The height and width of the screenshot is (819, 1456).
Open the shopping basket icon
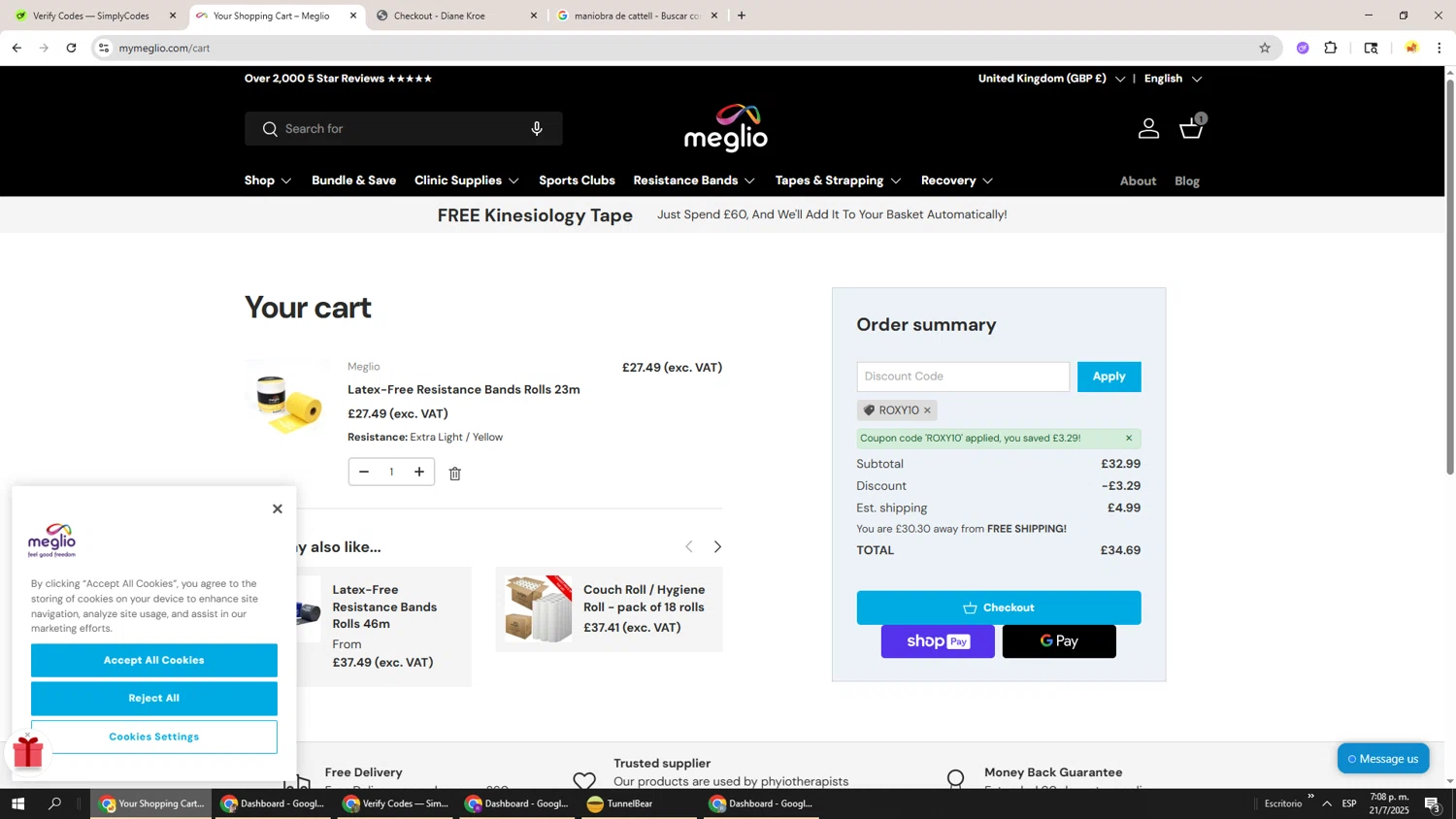[1192, 127]
